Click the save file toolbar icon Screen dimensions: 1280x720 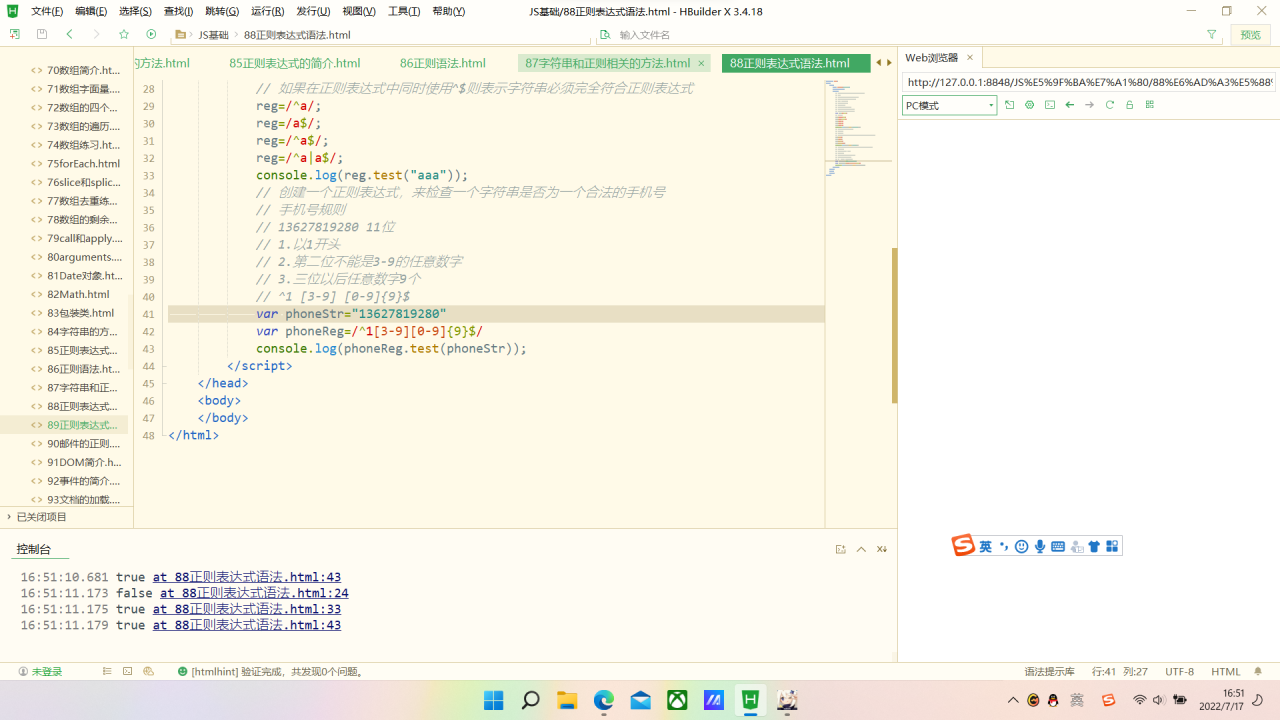coord(42,34)
